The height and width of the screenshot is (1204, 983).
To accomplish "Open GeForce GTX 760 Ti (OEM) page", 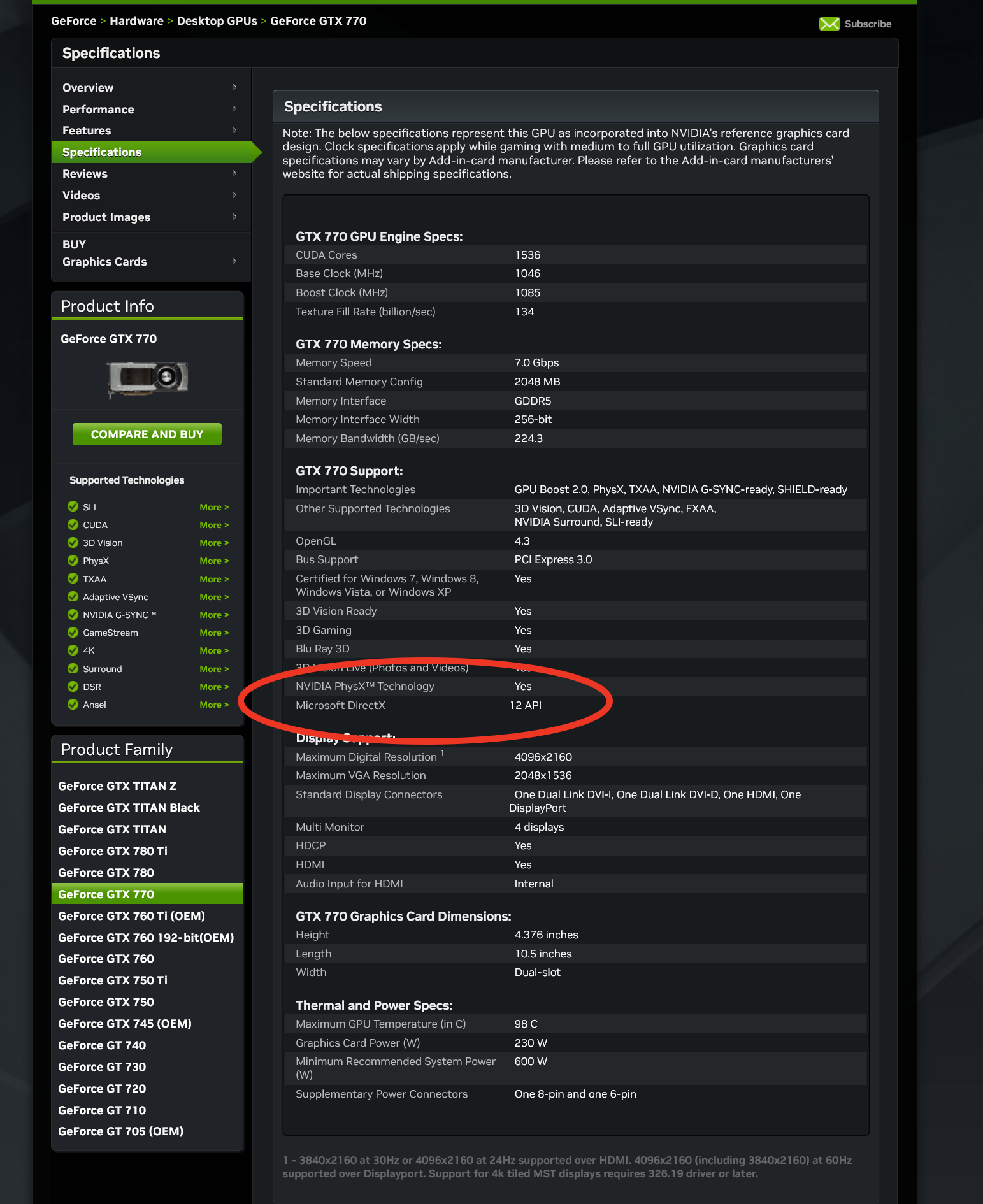I will (x=131, y=916).
